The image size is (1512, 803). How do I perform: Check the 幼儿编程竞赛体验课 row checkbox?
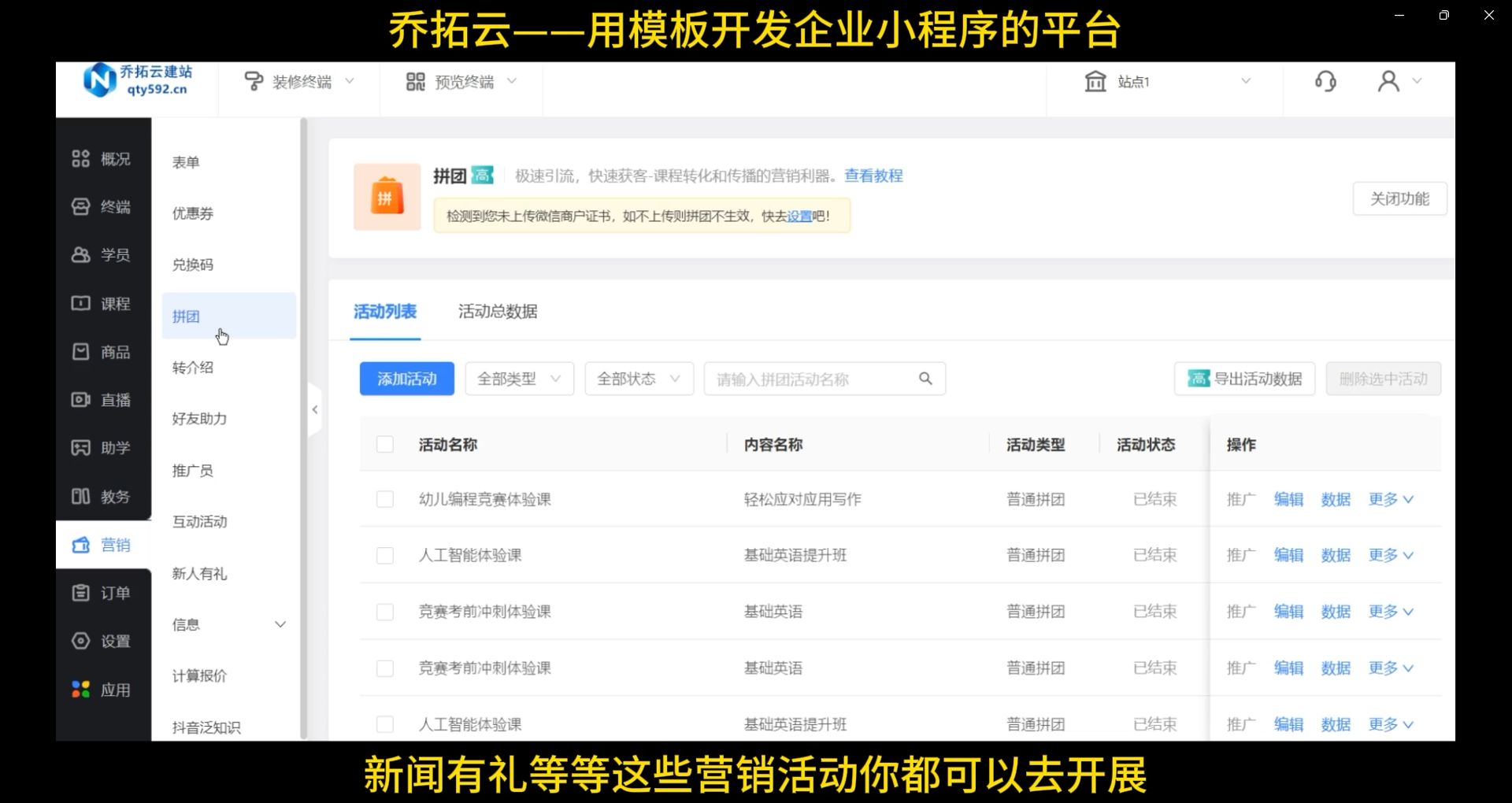point(385,499)
